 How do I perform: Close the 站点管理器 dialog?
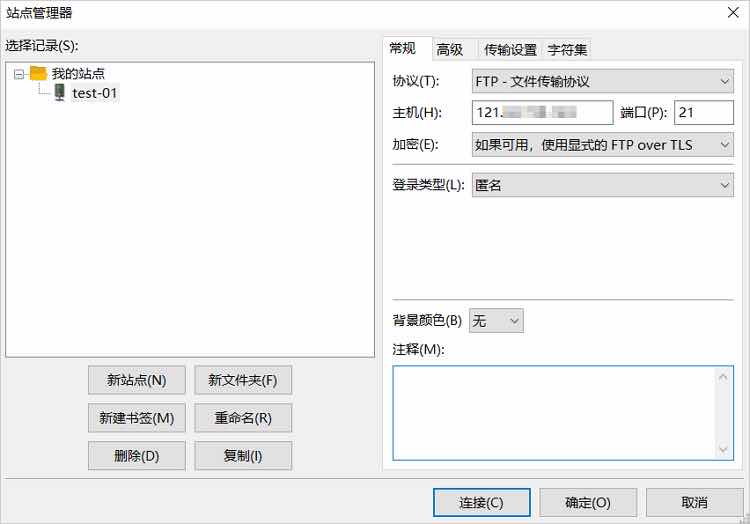click(733, 12)
